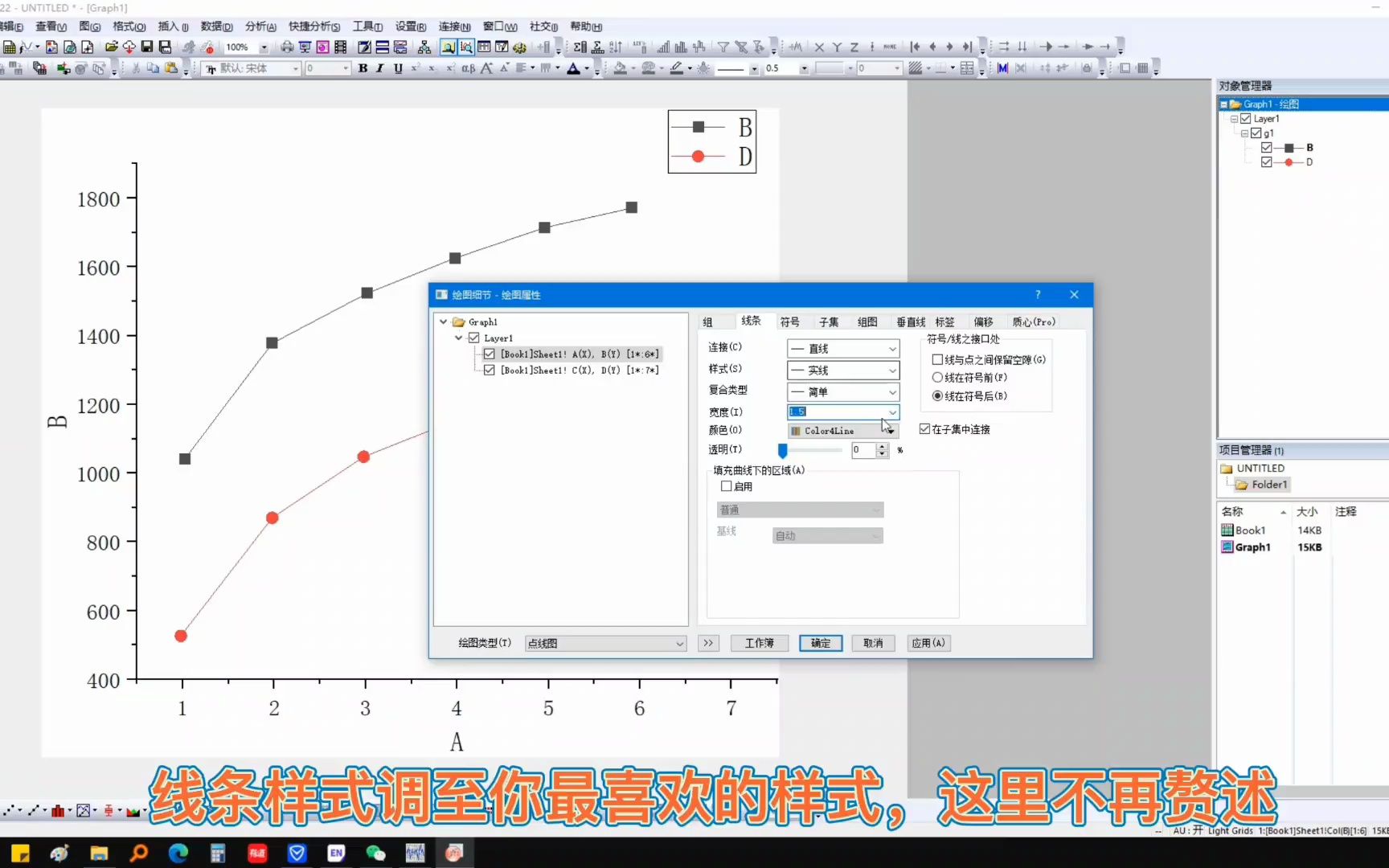Click the 应用(A) apply button

tap(928, 643)
